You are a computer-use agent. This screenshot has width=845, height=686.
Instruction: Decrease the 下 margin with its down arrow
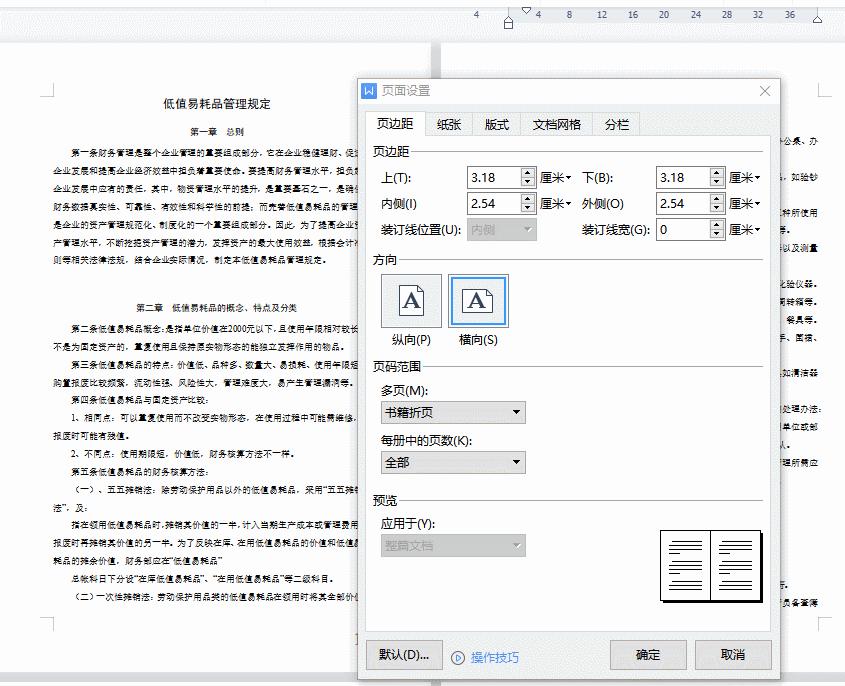pos(718,181)
